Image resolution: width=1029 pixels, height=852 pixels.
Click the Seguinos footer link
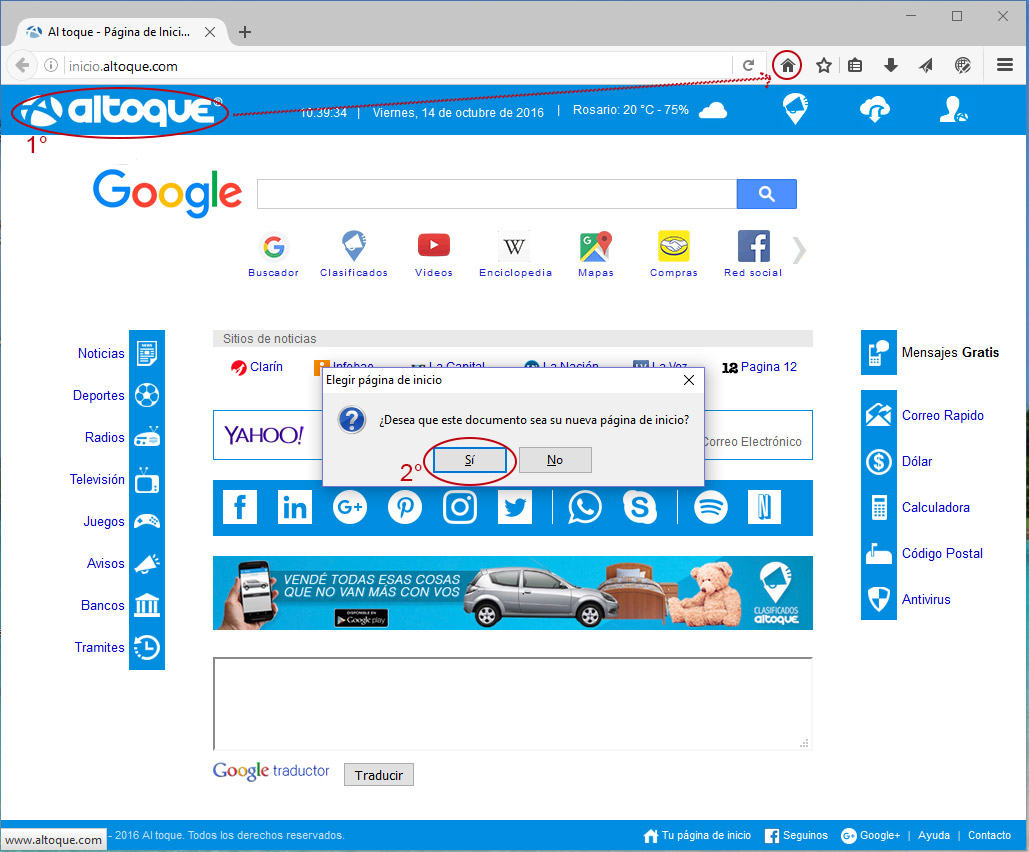tap(797, 836)
